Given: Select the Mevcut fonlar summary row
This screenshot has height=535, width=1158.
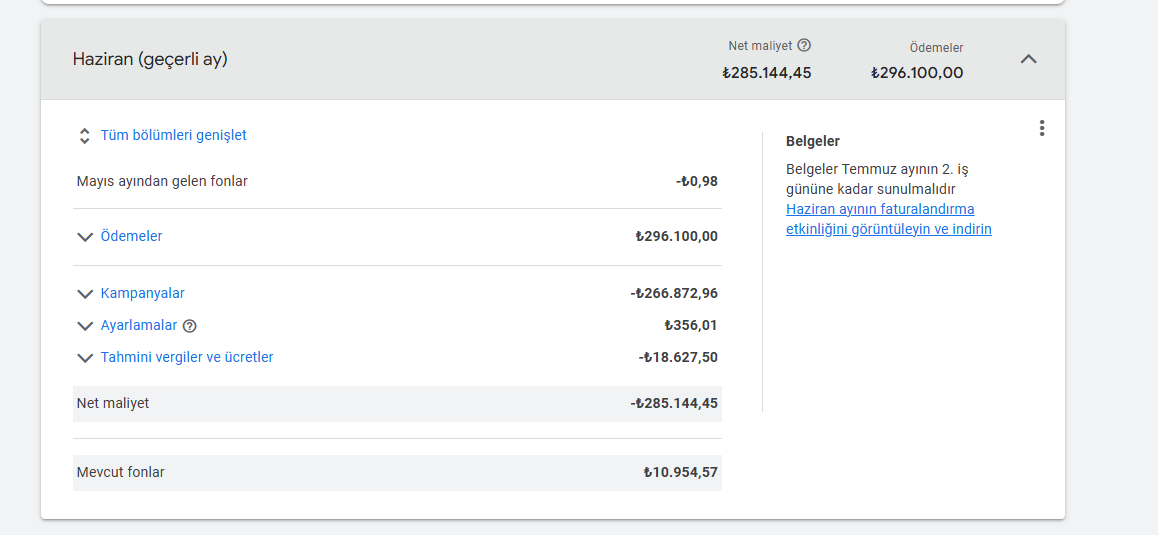Looking at the screenshot, I should [x=396, y=472].
